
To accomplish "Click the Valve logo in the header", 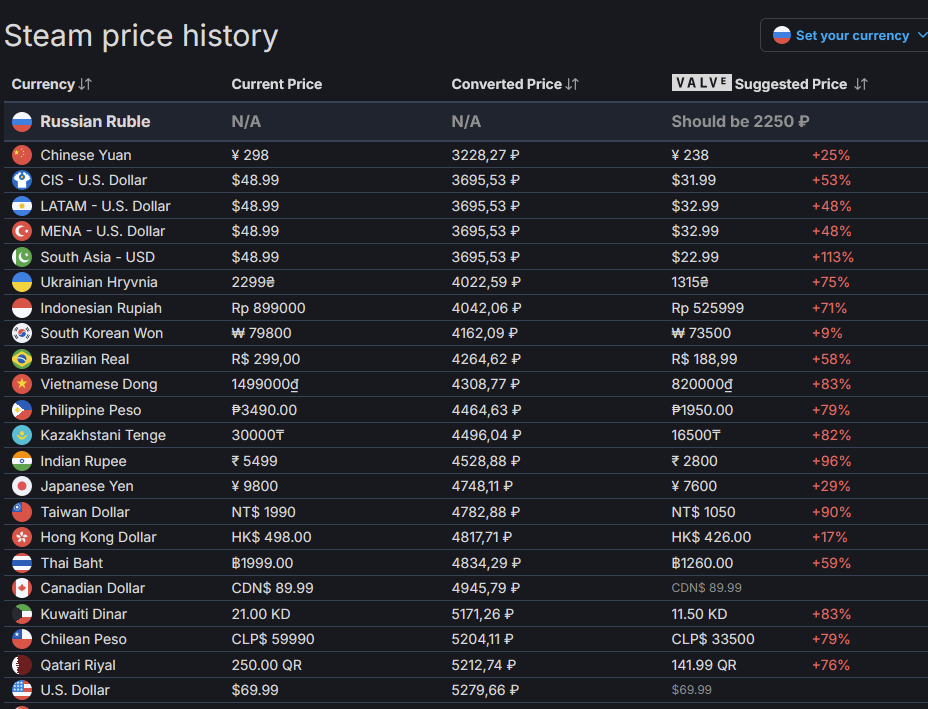I will 701,83.
